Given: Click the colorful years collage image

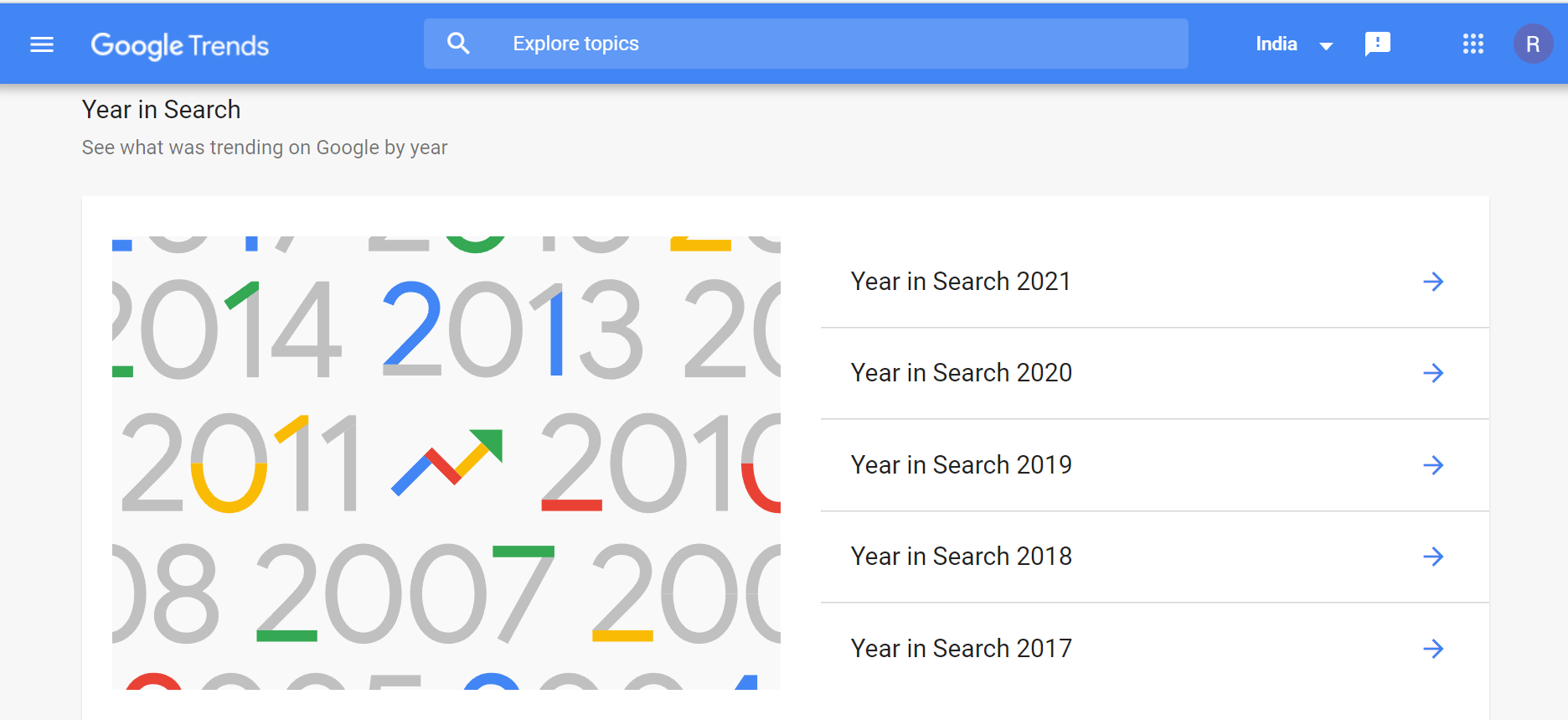Looking at the screenshot, I should (446, 463).
